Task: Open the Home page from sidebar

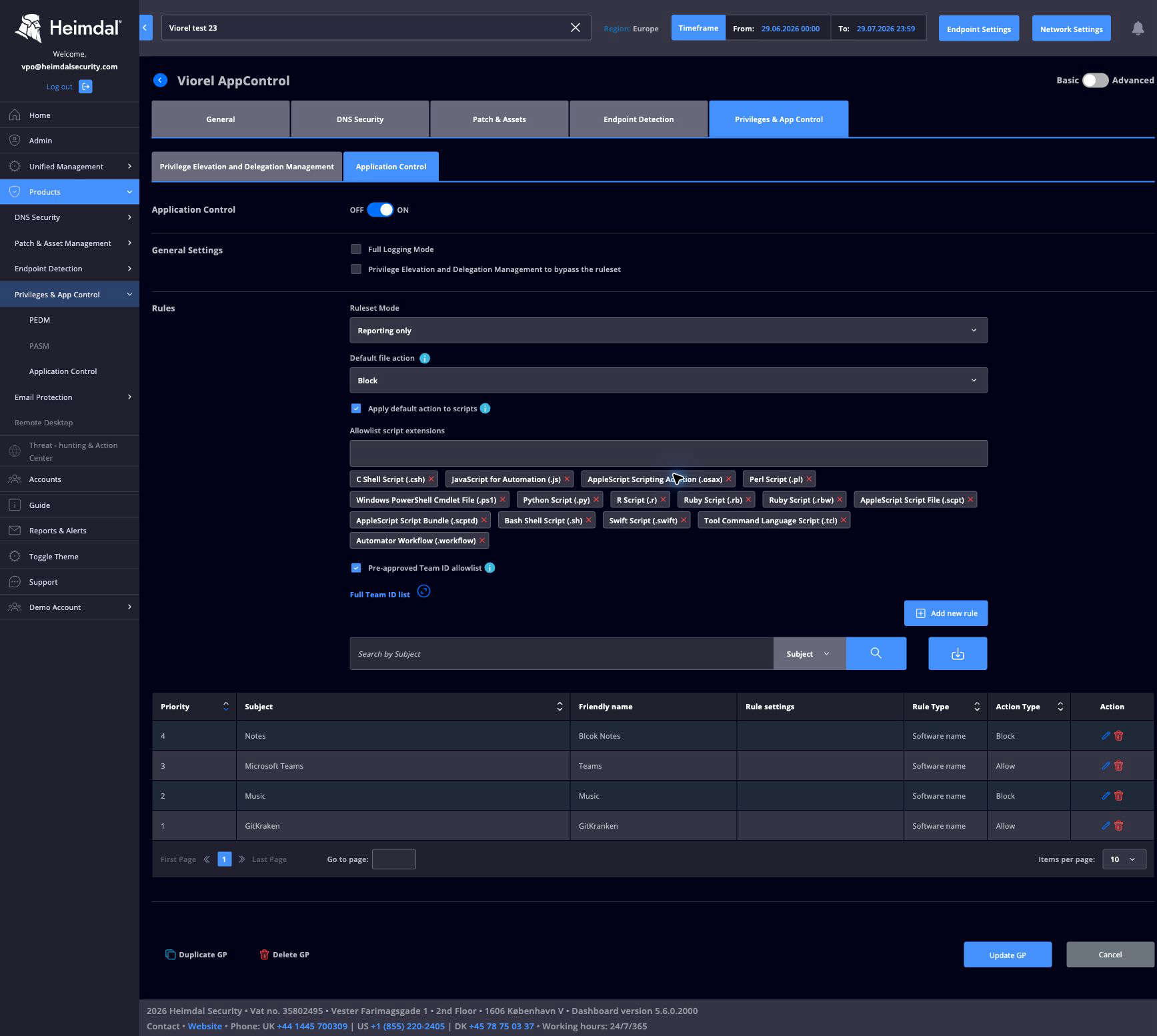Action: pos(69,115)
